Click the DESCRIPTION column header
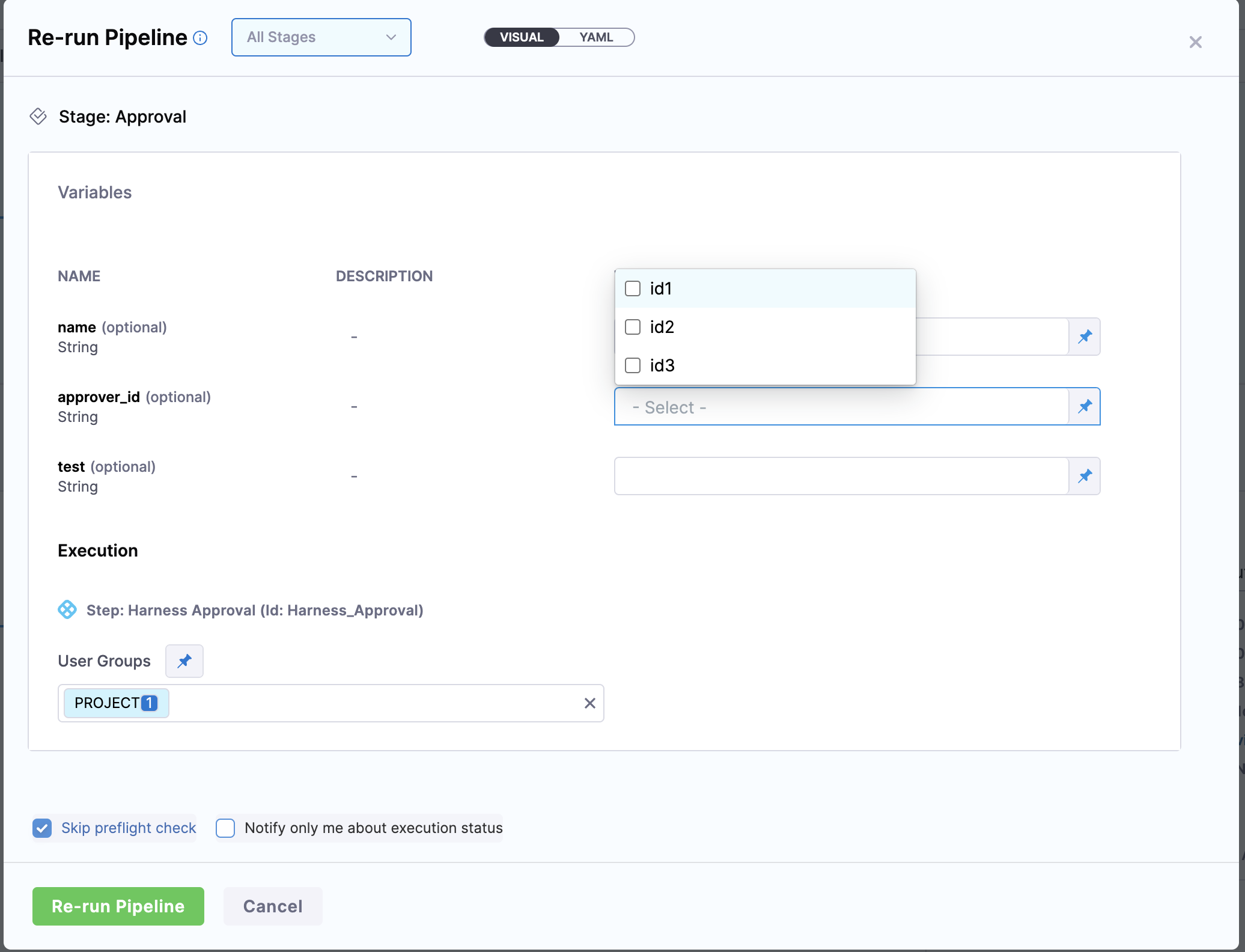Image resolution: width=1245 pixels, height=952 pixels. pyautogui.click(x=384, y=276)
